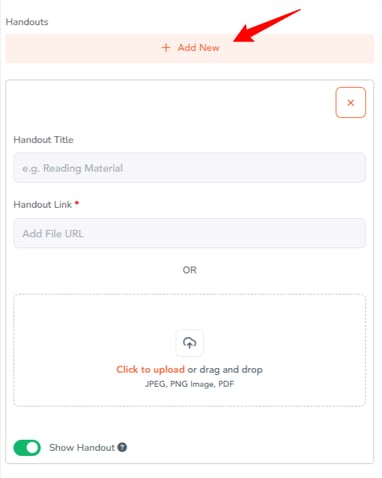Click the red required asterisk
The width and height of the screenshot is (382, 478).
coord(77,203)
